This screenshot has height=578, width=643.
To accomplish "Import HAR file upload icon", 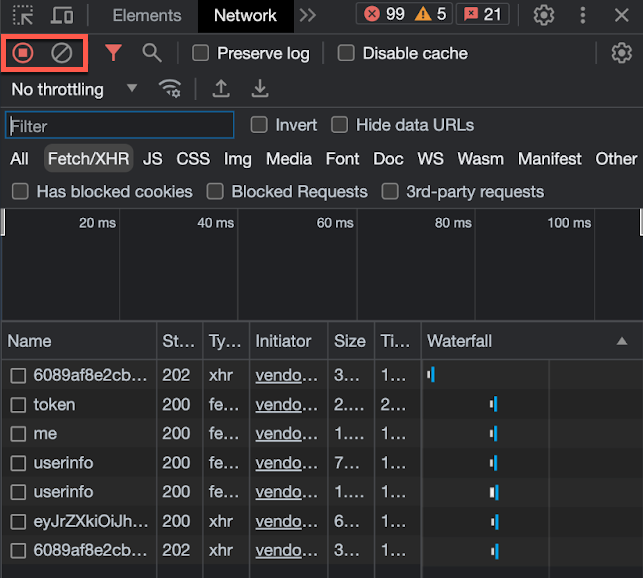I will tap(221, 89).
